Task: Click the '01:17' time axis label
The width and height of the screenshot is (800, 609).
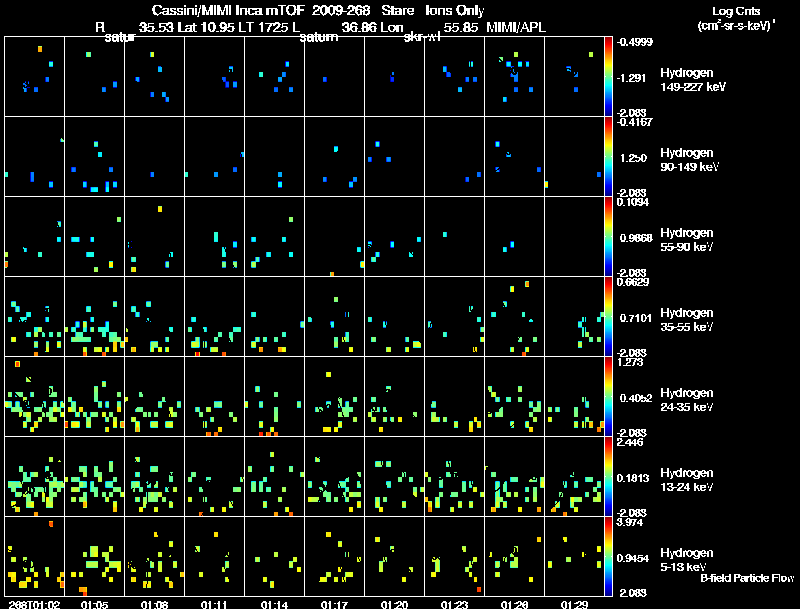Action: (334, 604)
